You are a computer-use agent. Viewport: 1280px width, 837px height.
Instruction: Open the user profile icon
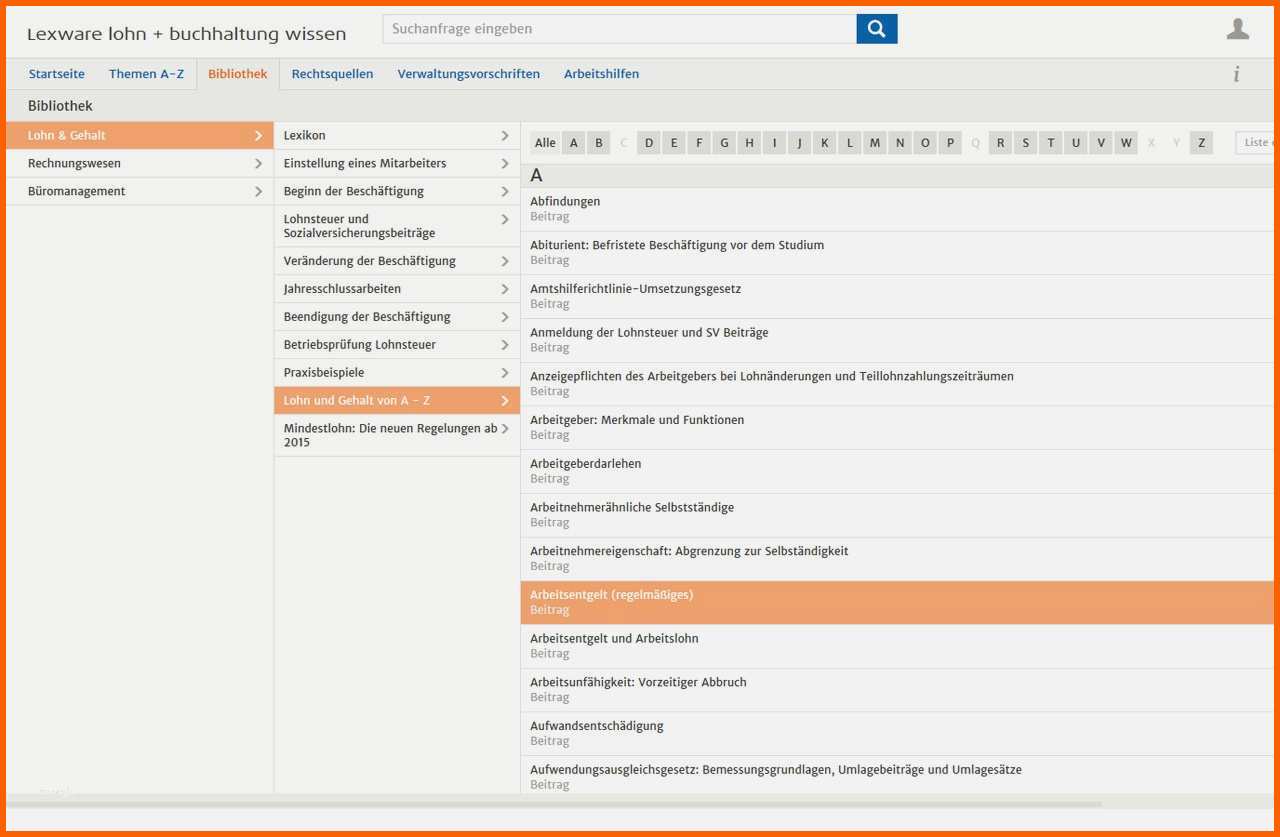pyautogui.click(x=1238, y=30)
